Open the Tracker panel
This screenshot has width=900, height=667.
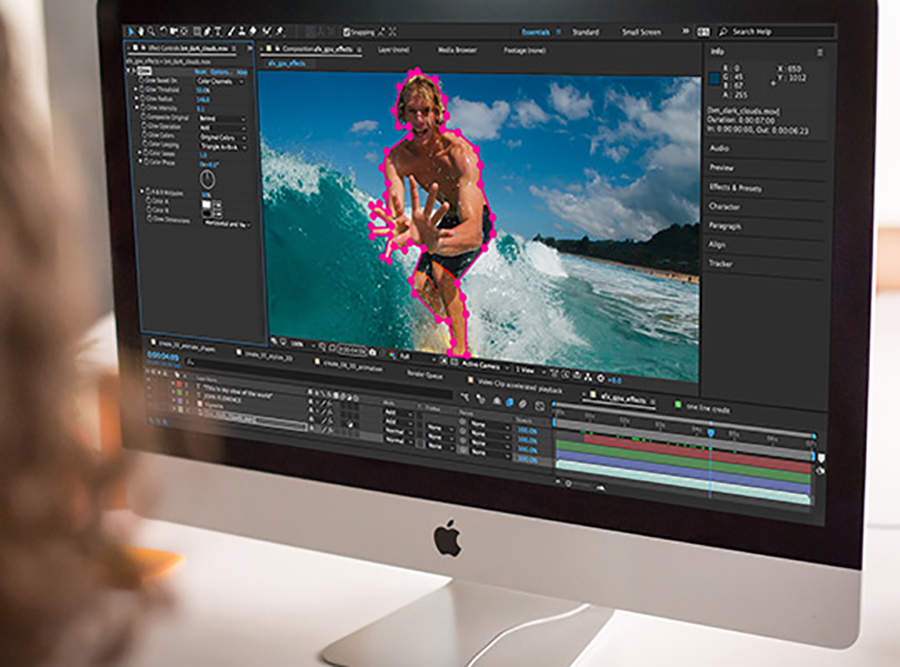720,263
